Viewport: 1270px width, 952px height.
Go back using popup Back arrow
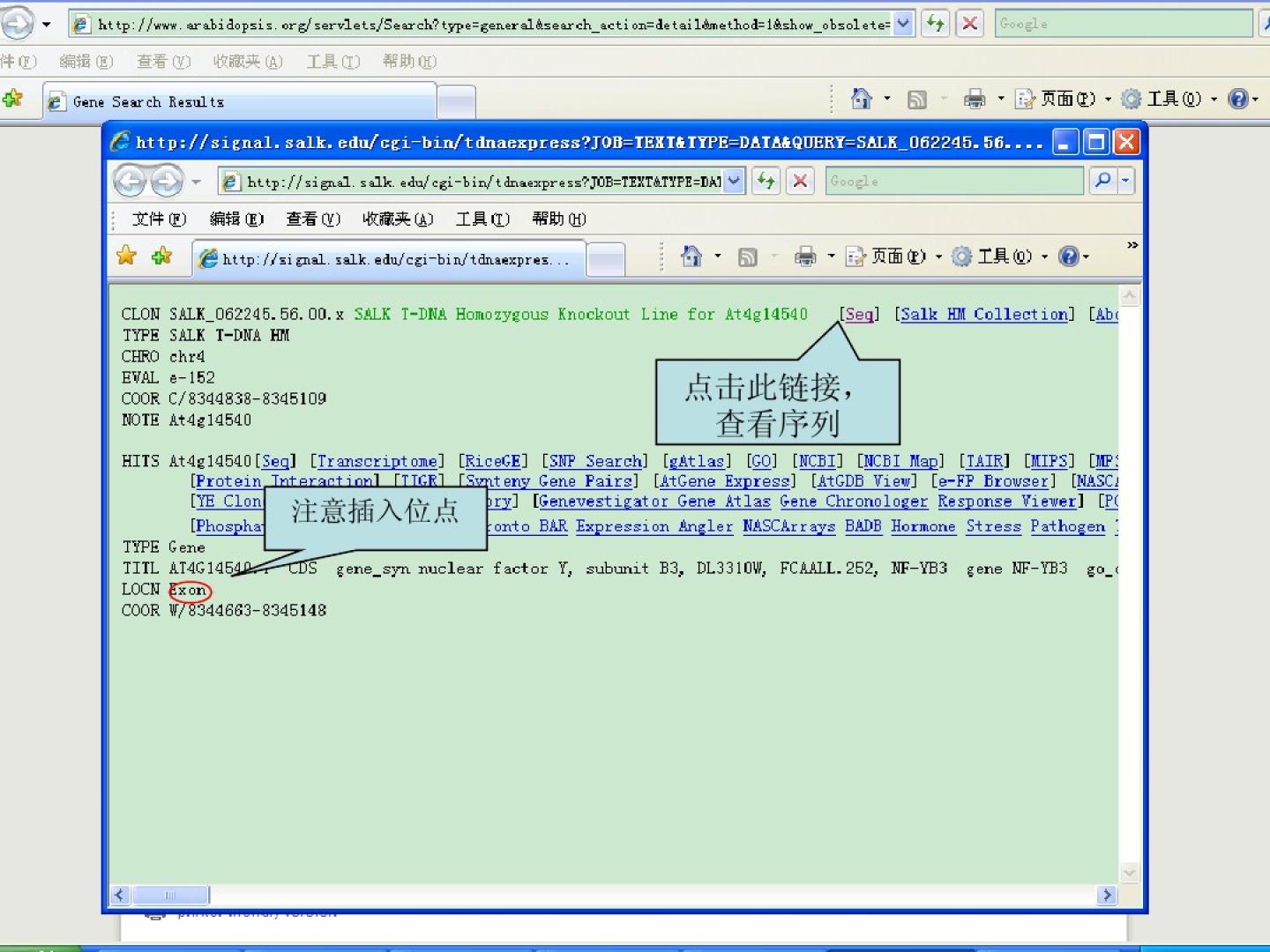point(131,182)
